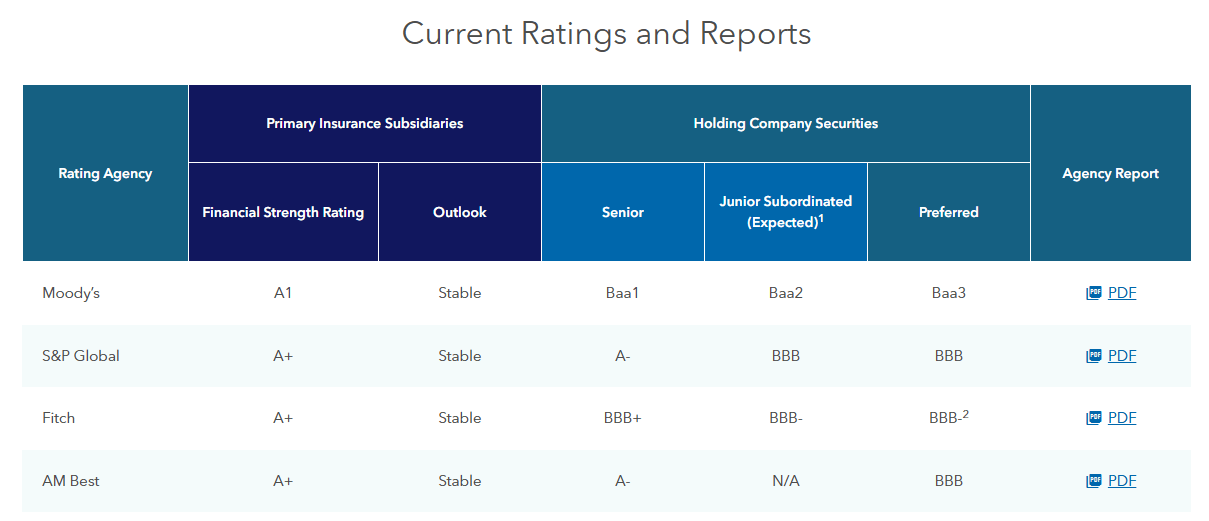1209x521 pixels.
Task: Click the Agency Report column header
Action: [1110, 173]
